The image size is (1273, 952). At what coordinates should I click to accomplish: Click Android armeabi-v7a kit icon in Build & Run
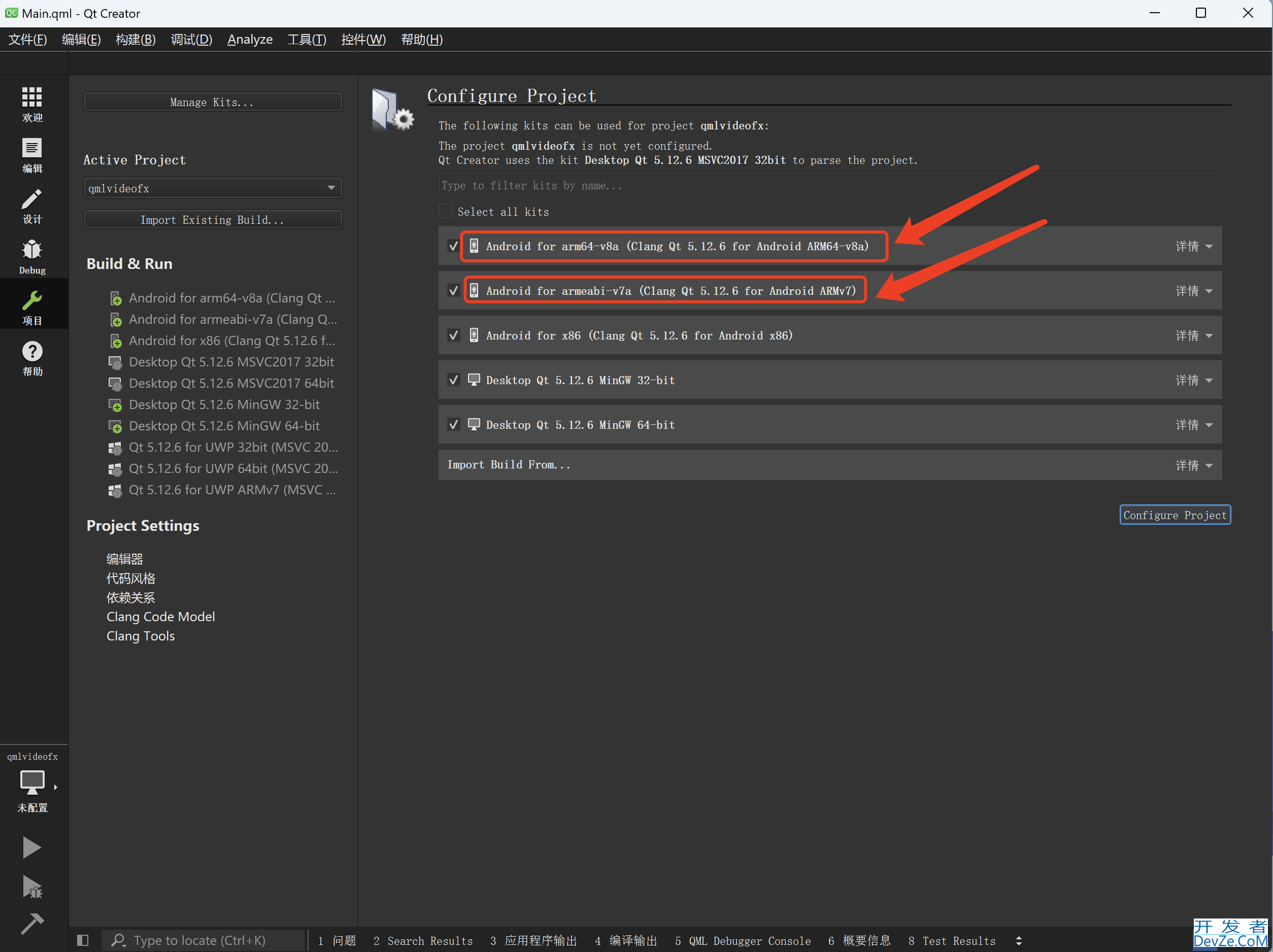[116, 319]
